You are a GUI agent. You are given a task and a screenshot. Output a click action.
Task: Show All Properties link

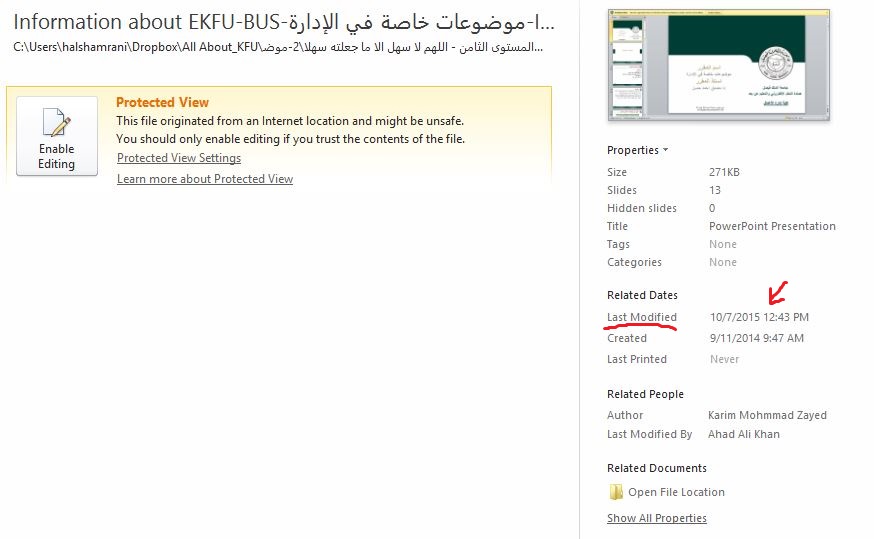coord(657,518)
